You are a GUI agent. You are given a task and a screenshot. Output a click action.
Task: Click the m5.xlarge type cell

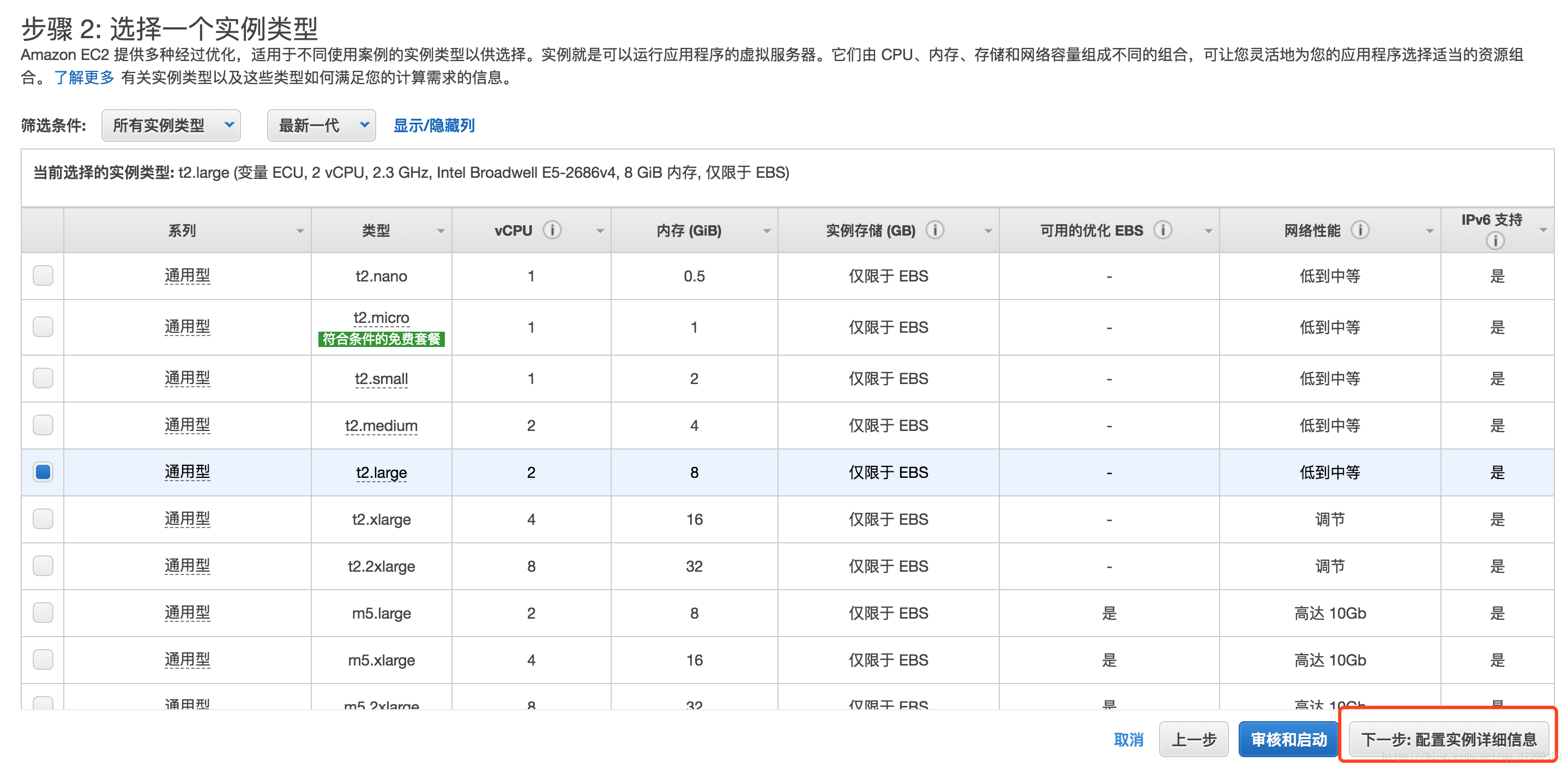pos(381,660)
